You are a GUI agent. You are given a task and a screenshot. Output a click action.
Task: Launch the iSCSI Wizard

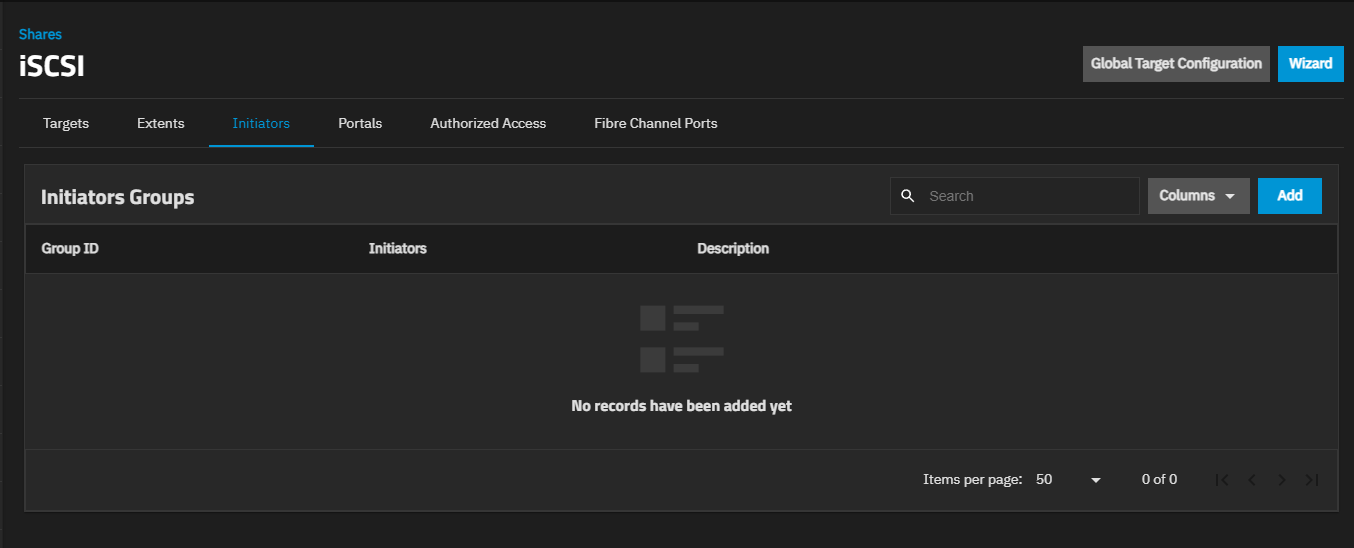click(1310, 64)
